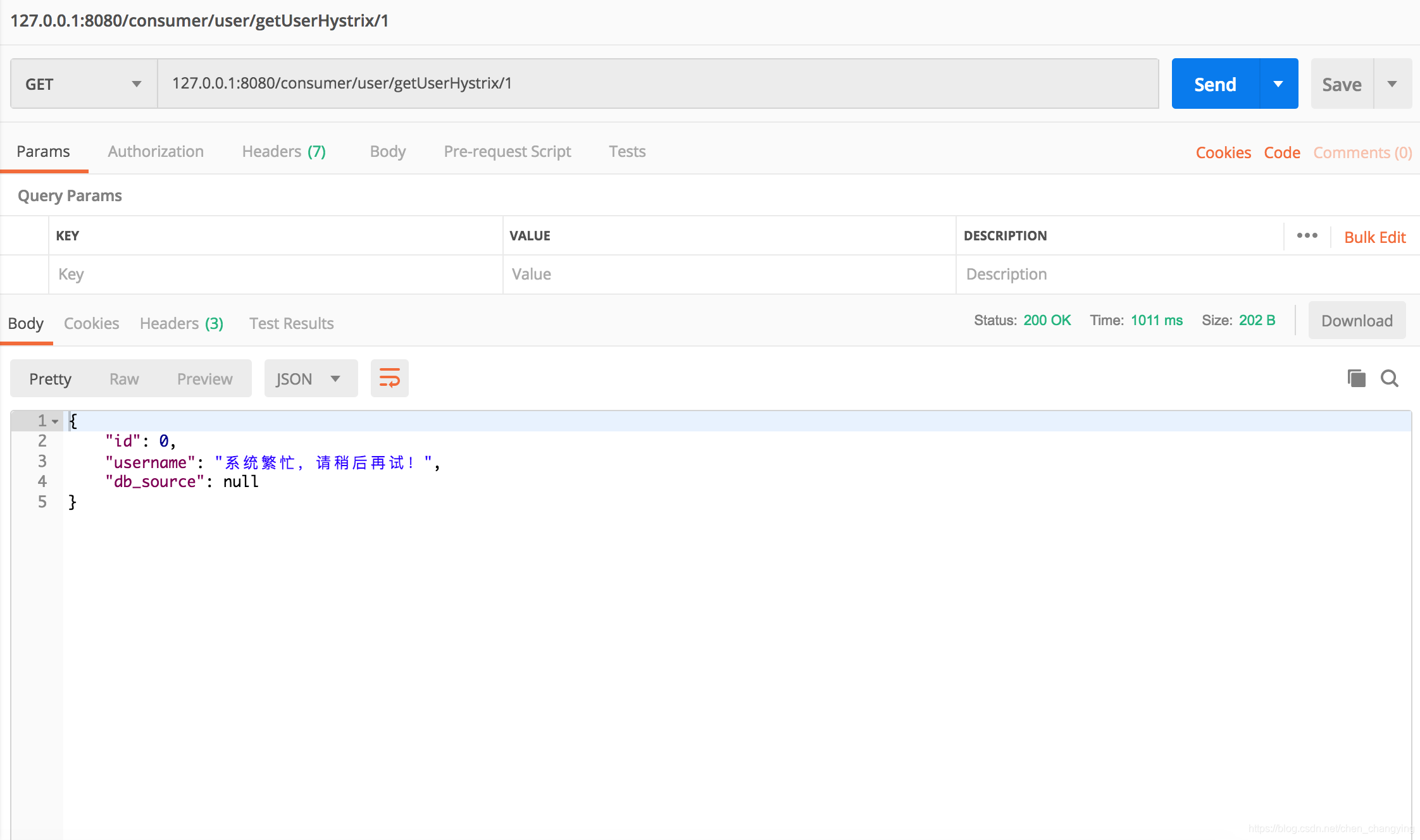The width and height of the screenshot is (1420, 840).
Task: Switch to the Authorization tab
Action: [x=155, y=151]
